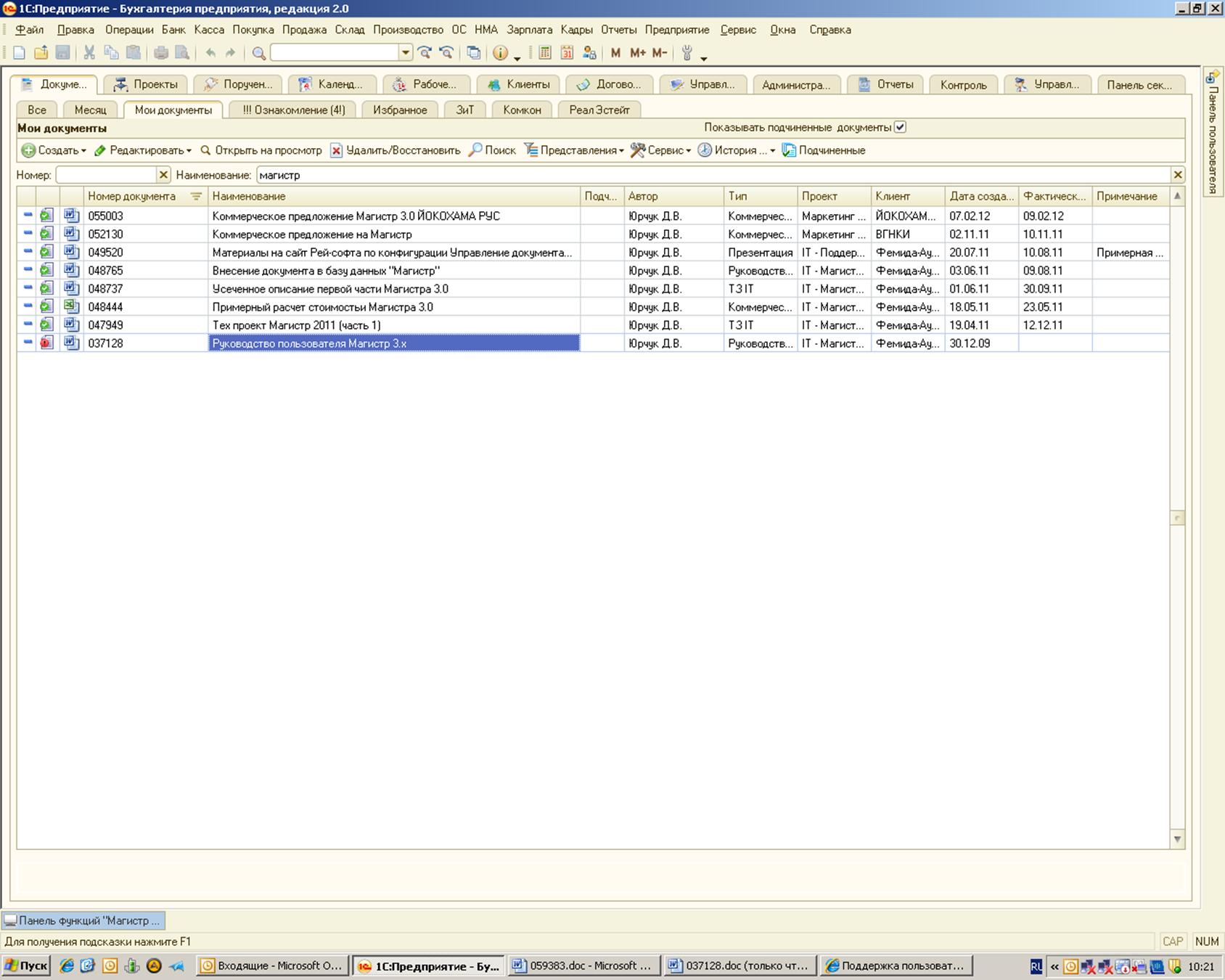The width and height of the screenshot is (1225, 980).
Task: Click Excel file icon of document 048444
Action: point(70,306)
